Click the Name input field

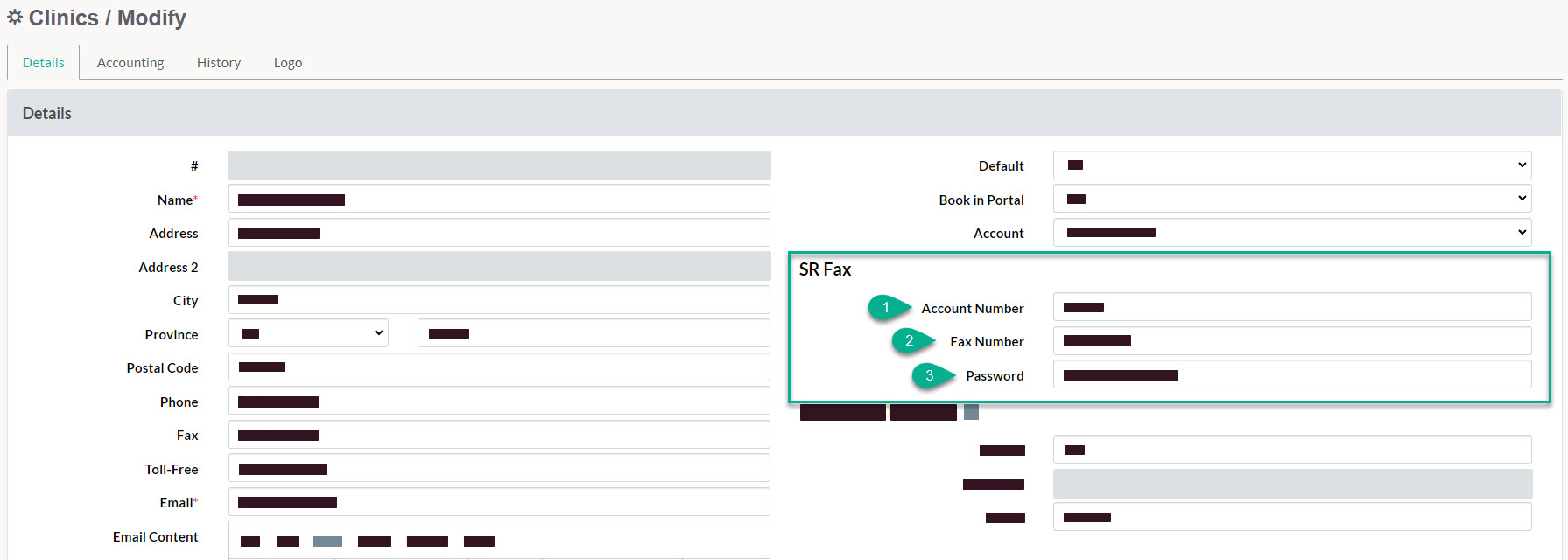pos(499,199)
